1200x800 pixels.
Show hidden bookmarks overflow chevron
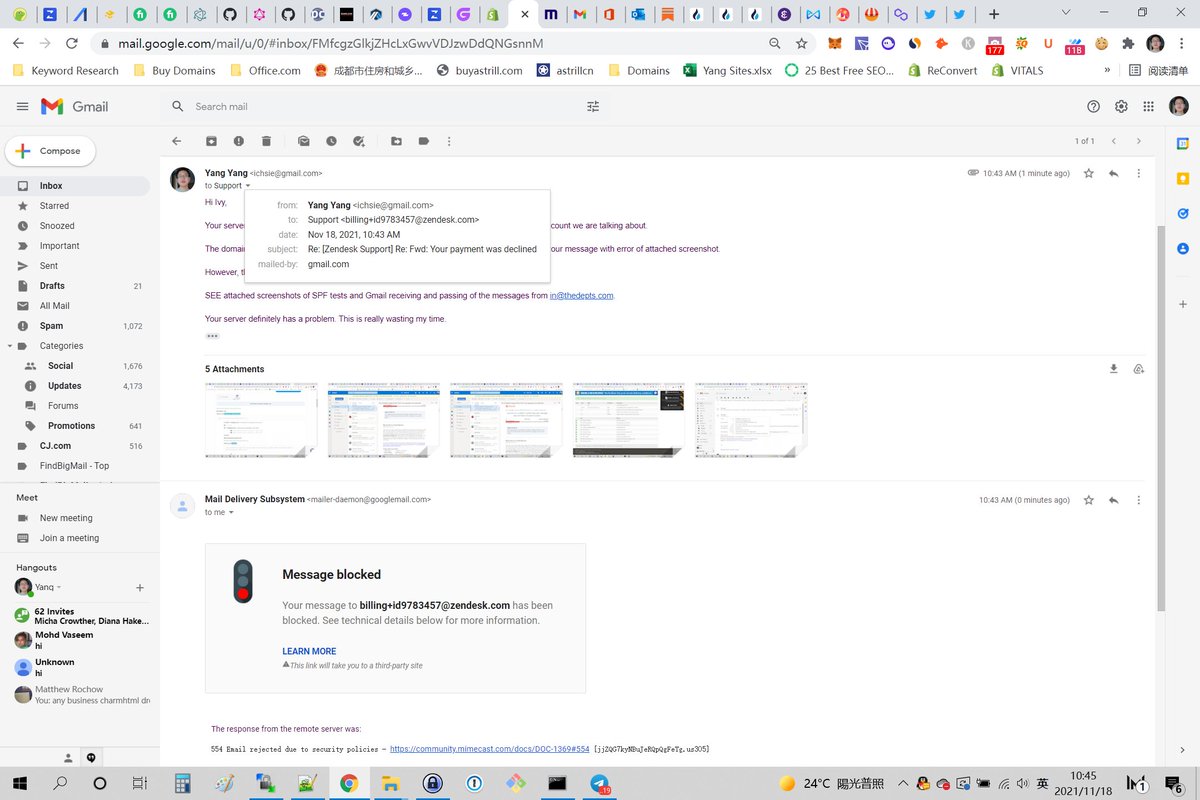coord(1107,71)
